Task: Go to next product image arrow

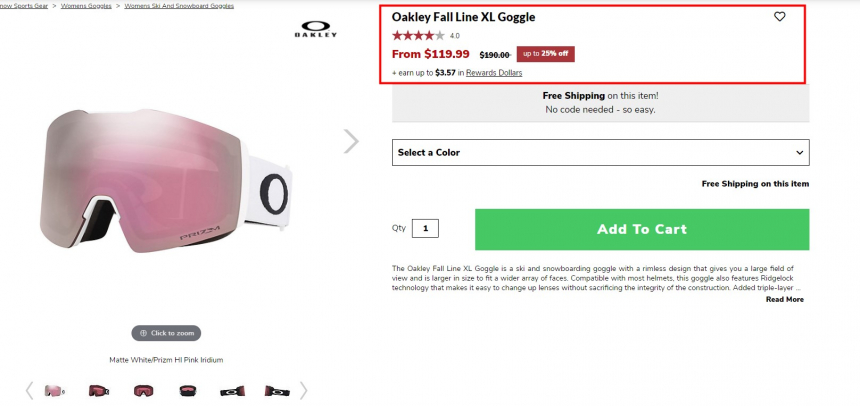Action: pyautogui.click(x=351, y=141)
